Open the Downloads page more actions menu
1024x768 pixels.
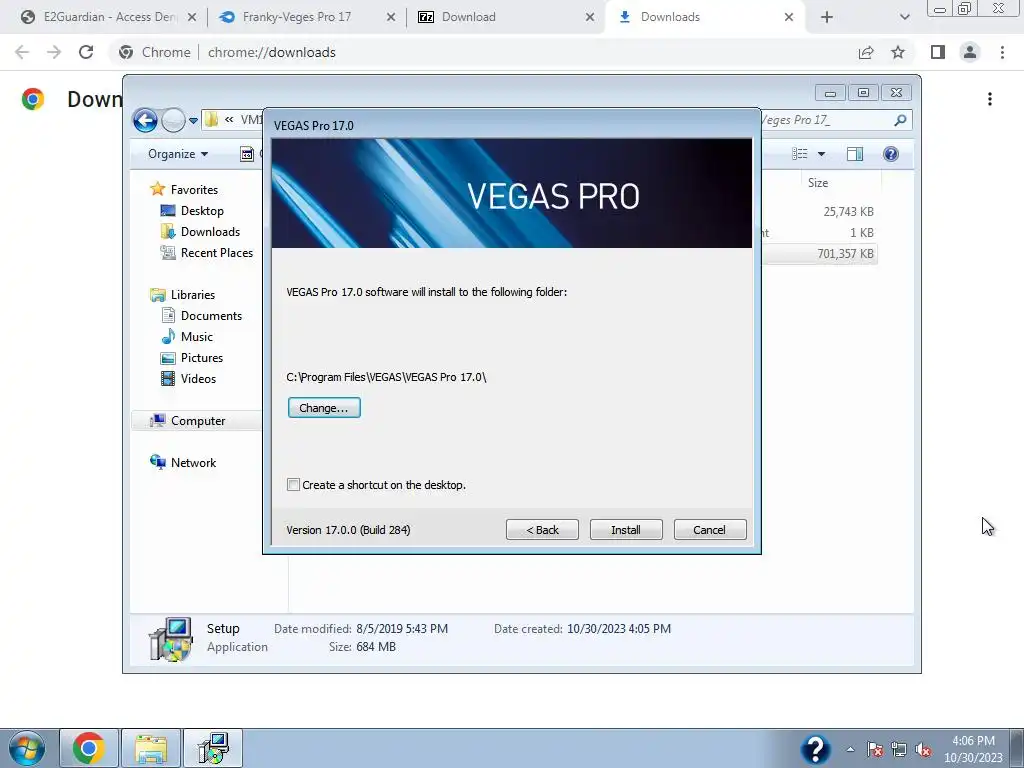point(990,99)
